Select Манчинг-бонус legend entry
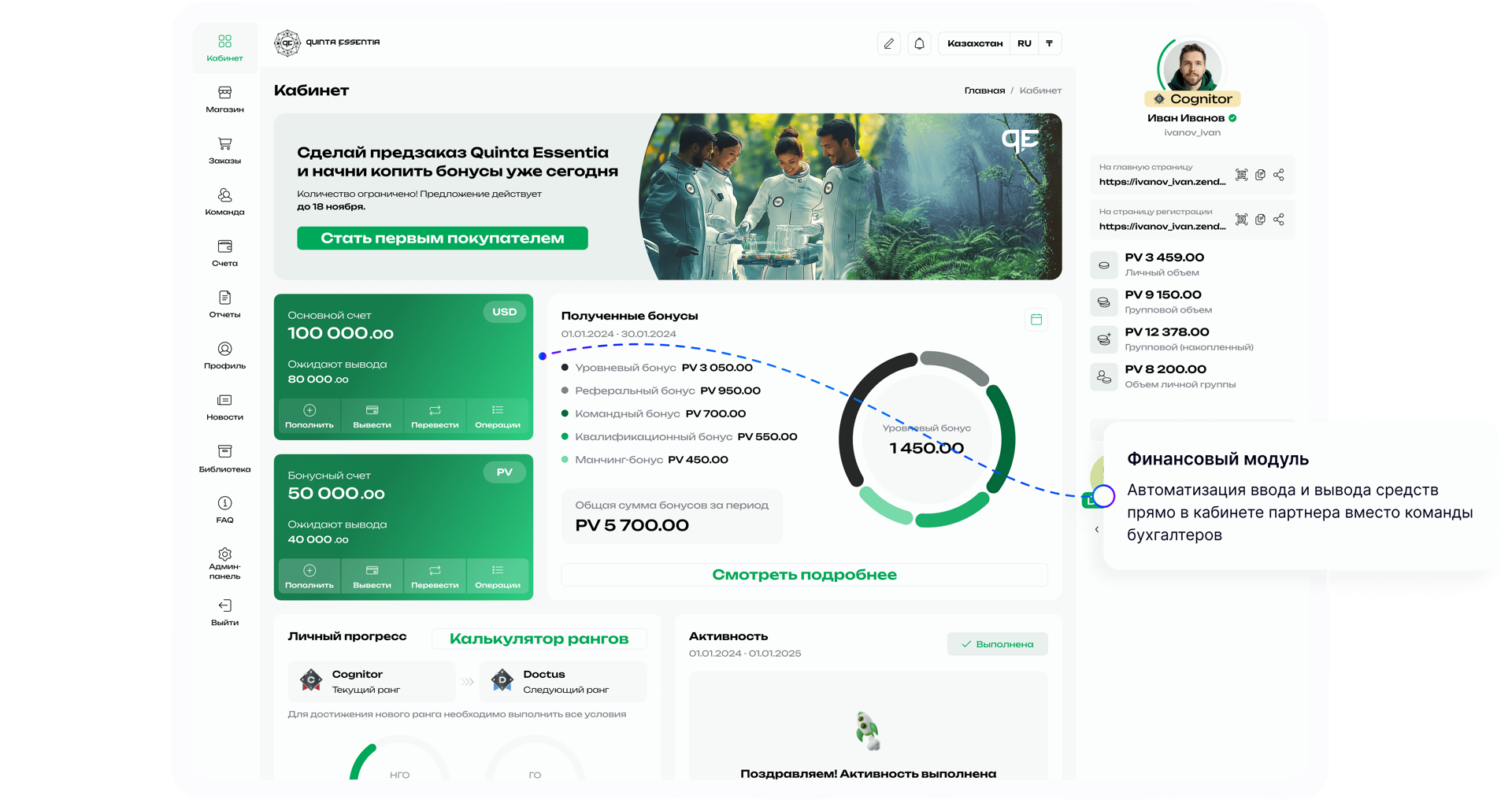This screenshot has height=811, width=1512. [644, 460]
